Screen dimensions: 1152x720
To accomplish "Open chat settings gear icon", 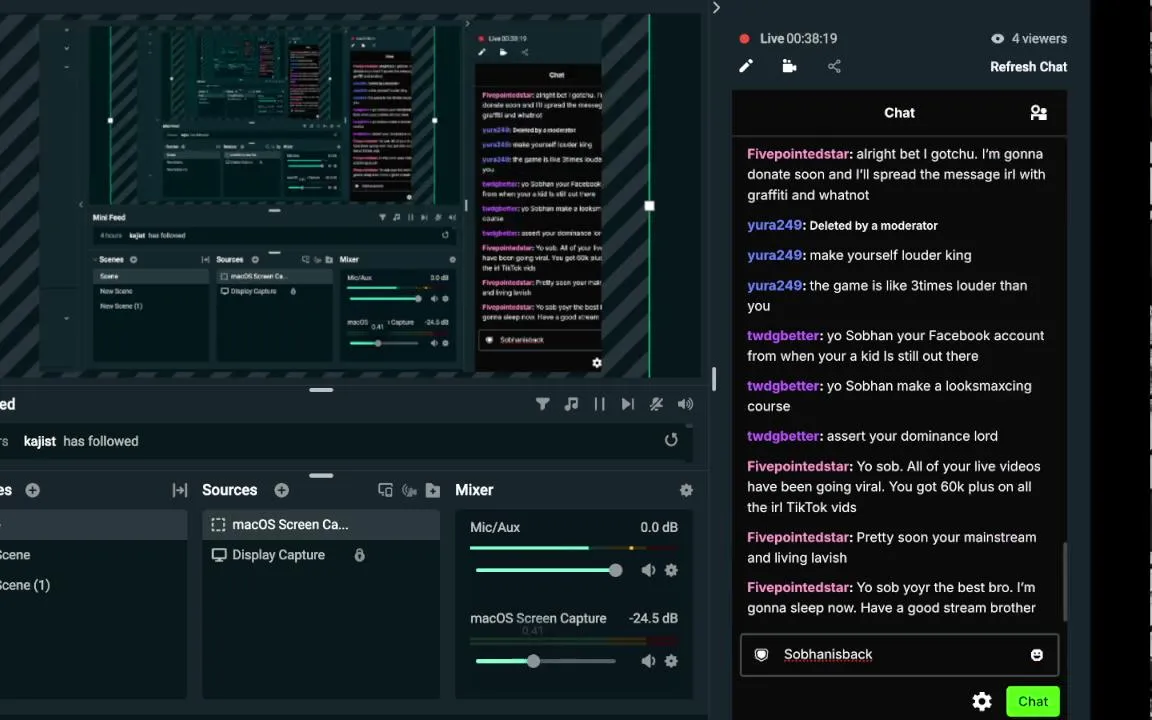I will (982, 702).
